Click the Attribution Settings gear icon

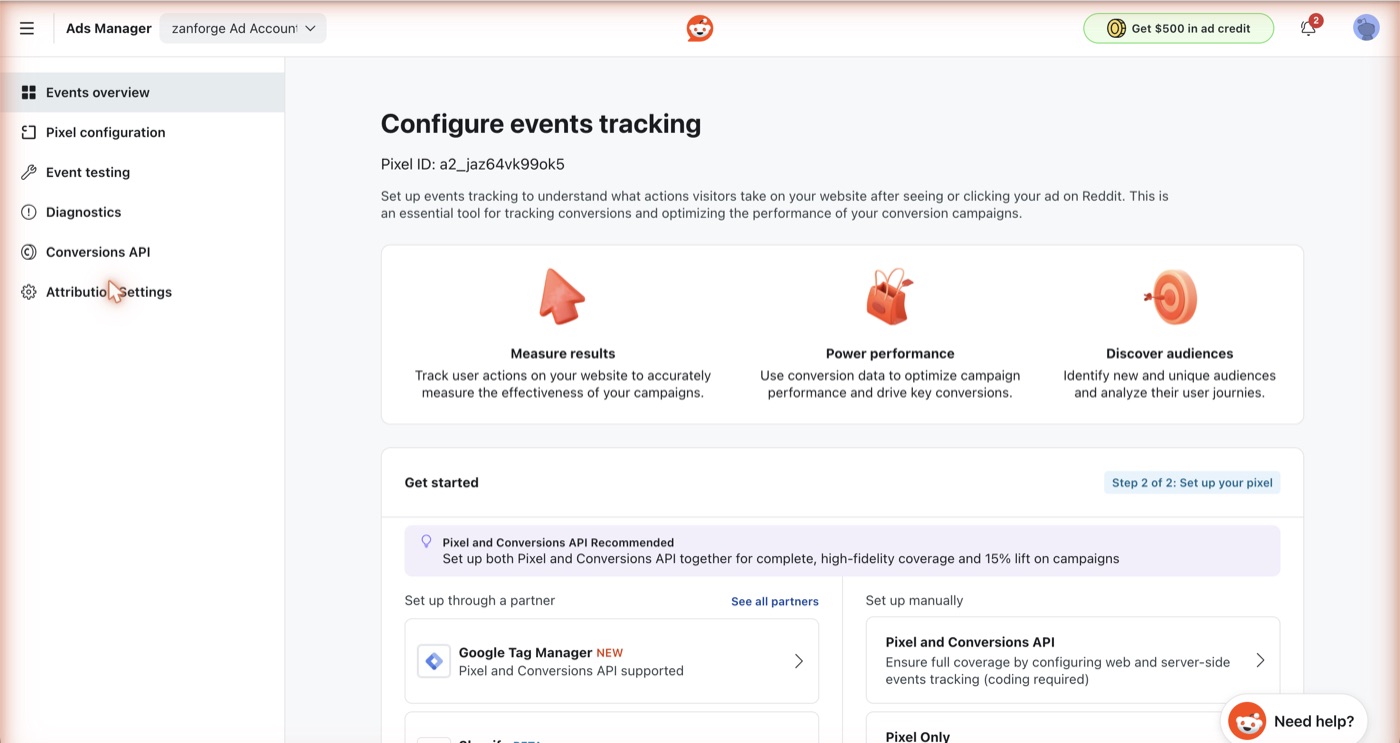[29, 292]
